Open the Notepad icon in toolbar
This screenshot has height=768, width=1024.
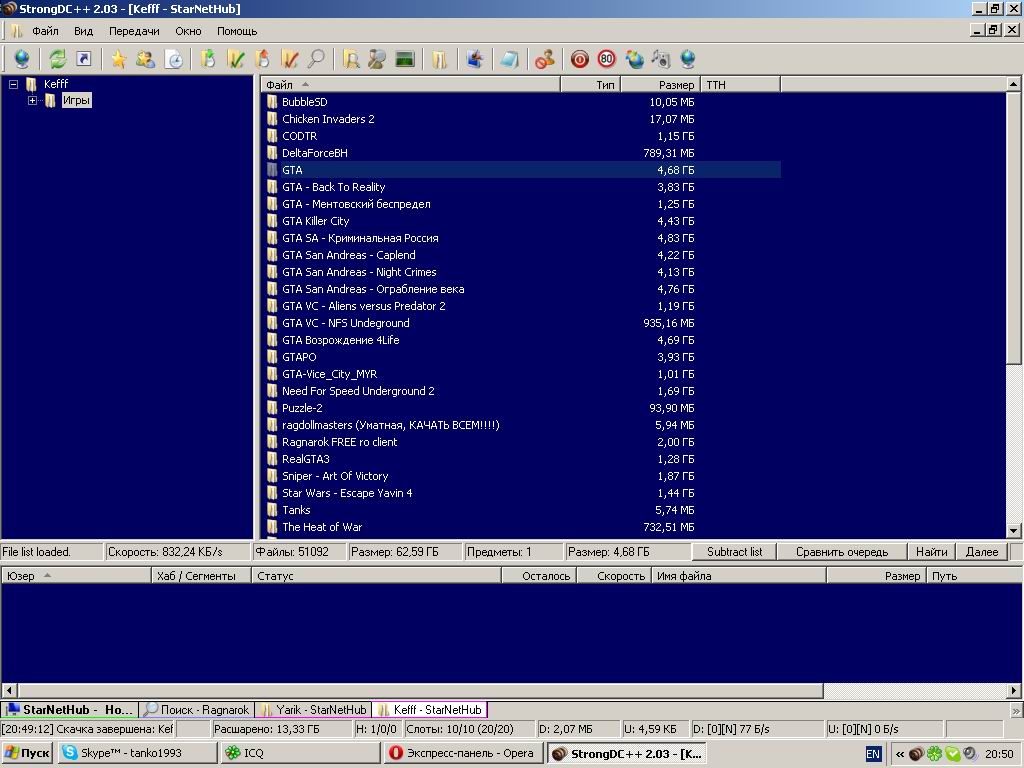click(x=509, y=59)
